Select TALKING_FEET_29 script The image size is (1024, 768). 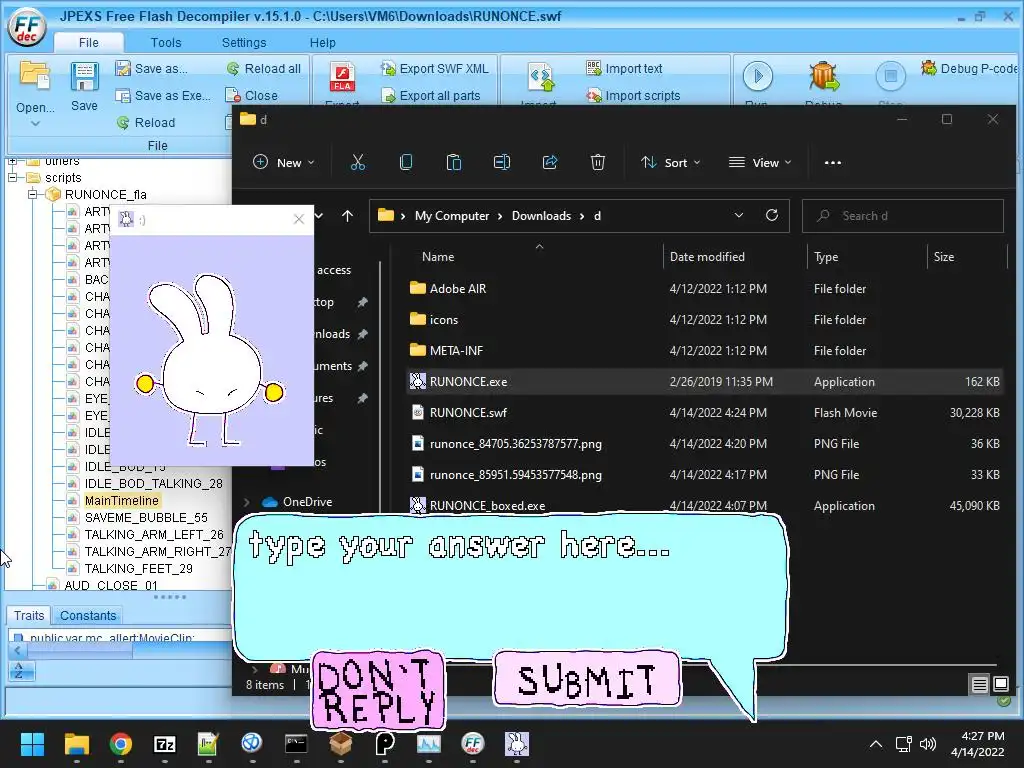[138, 568]
